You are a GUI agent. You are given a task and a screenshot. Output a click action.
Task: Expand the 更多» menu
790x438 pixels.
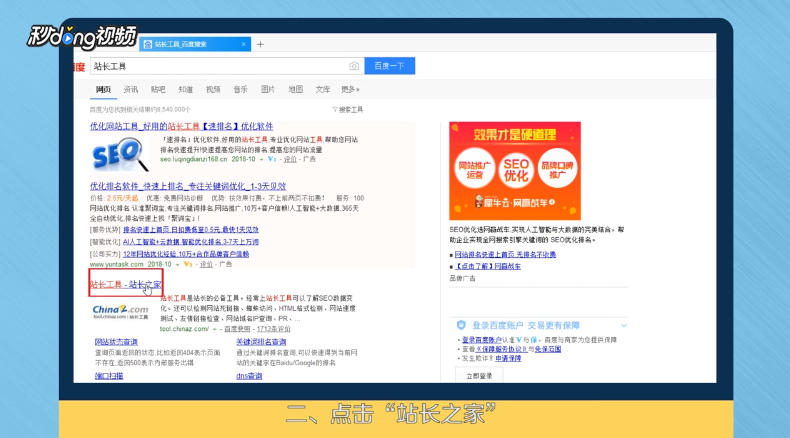point(350,89)
